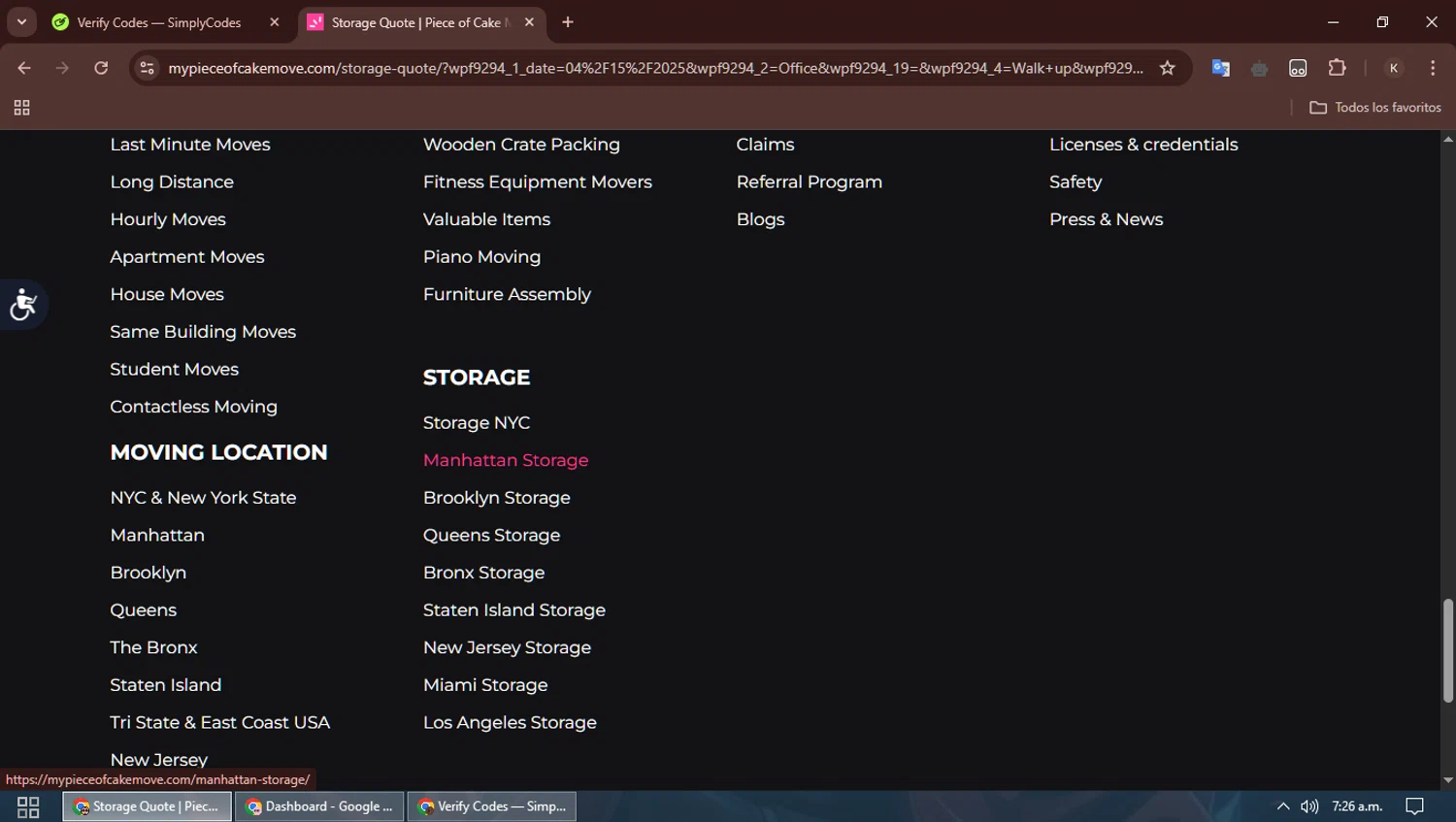Image resolution: width=1456 pixels, height=822 pixels.
Task: Open the House Moves link
Action: (167, 294)
